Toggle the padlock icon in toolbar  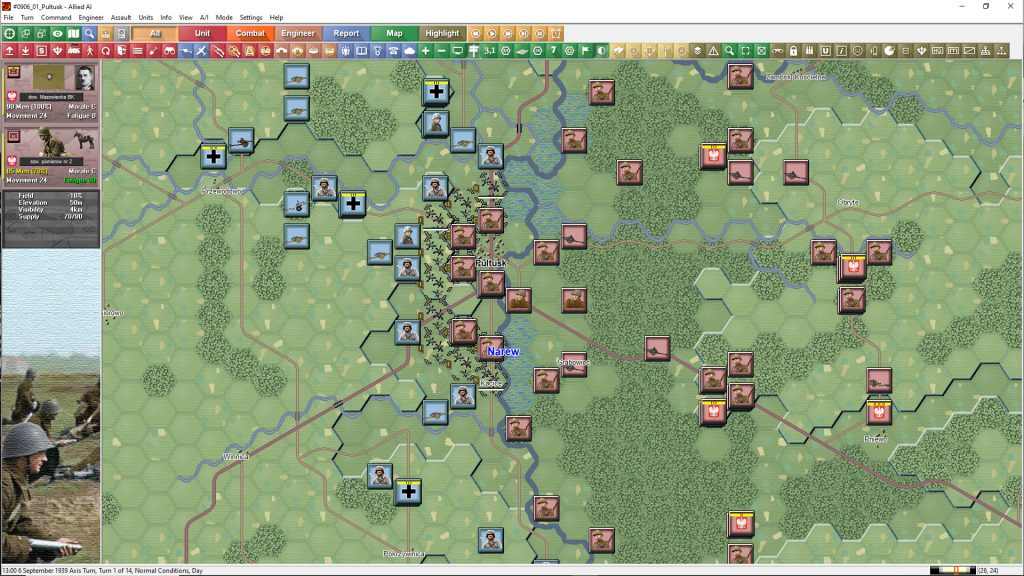[793, 50]
